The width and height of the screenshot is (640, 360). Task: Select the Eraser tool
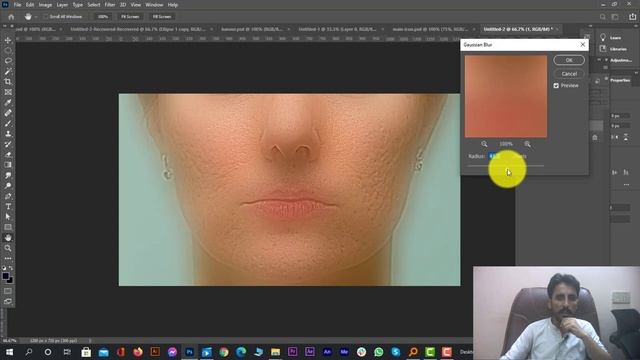[8, 155]
